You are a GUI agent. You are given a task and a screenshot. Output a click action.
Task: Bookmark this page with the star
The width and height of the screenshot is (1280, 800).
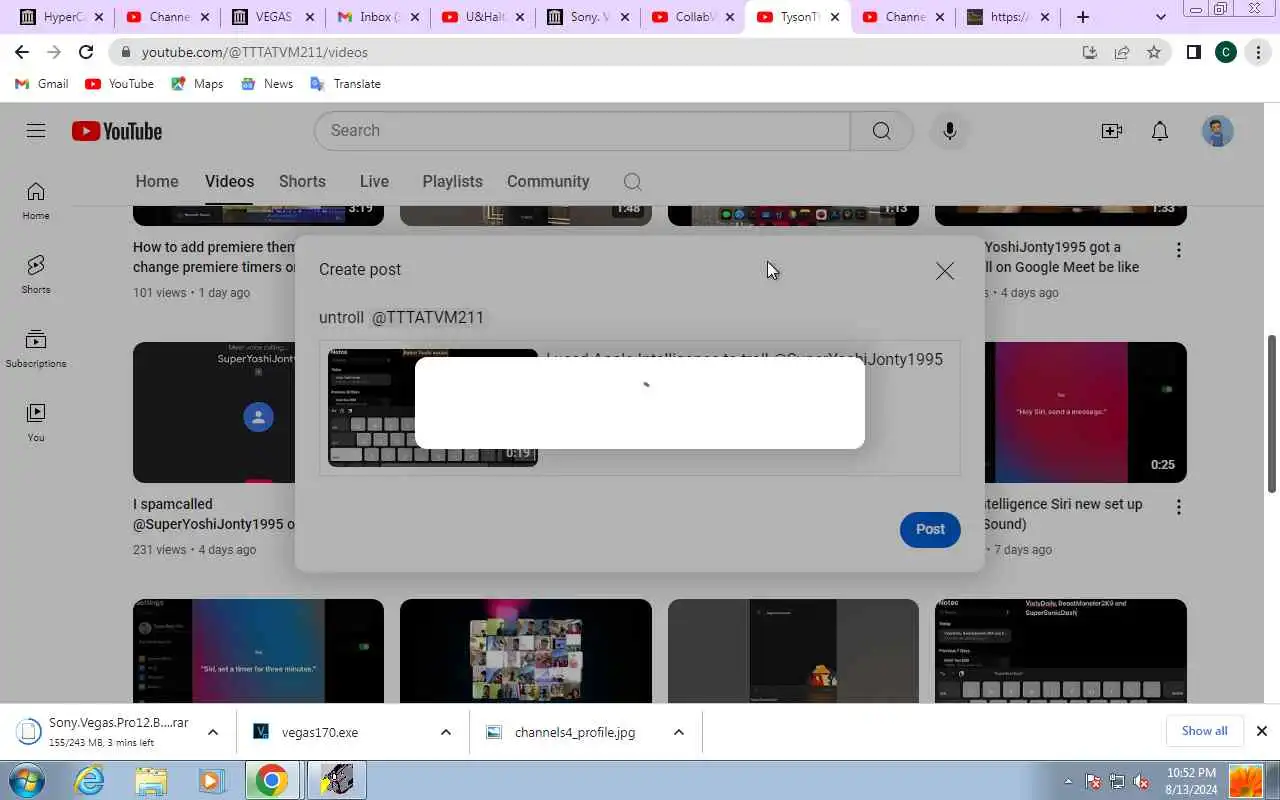1154,52
